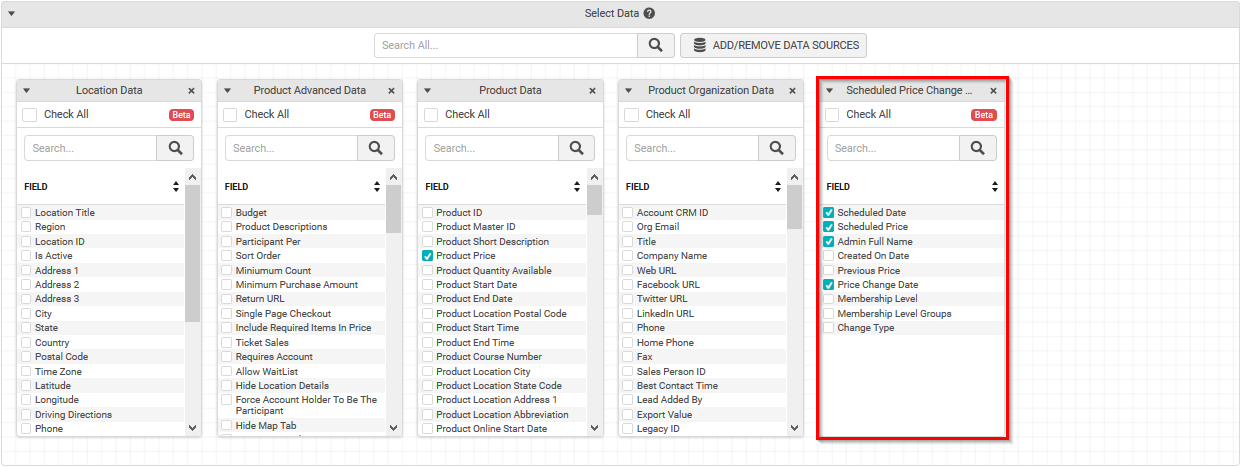Enable the Created On Date field

coord(829,256)
